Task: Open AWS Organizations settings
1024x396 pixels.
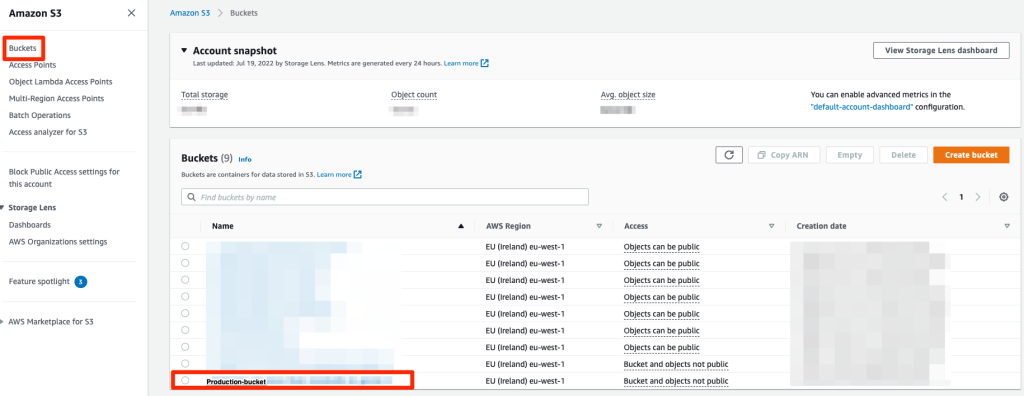Action: tap(58, 241)
